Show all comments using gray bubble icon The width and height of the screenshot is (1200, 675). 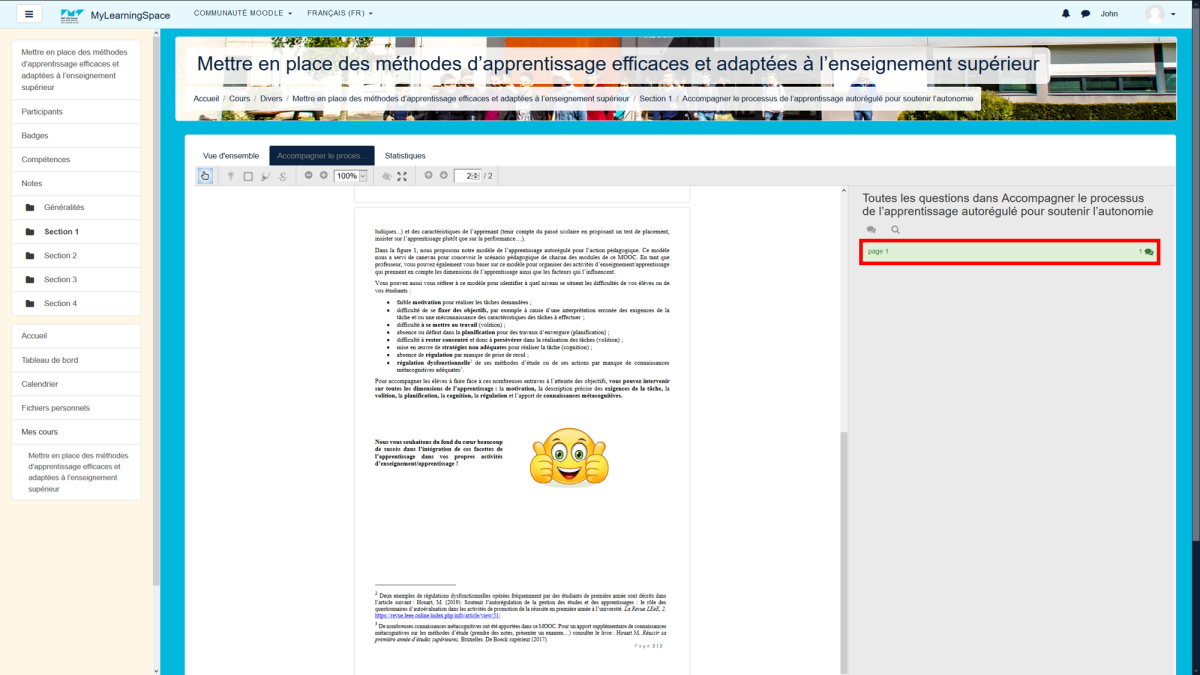click(872, 230)
